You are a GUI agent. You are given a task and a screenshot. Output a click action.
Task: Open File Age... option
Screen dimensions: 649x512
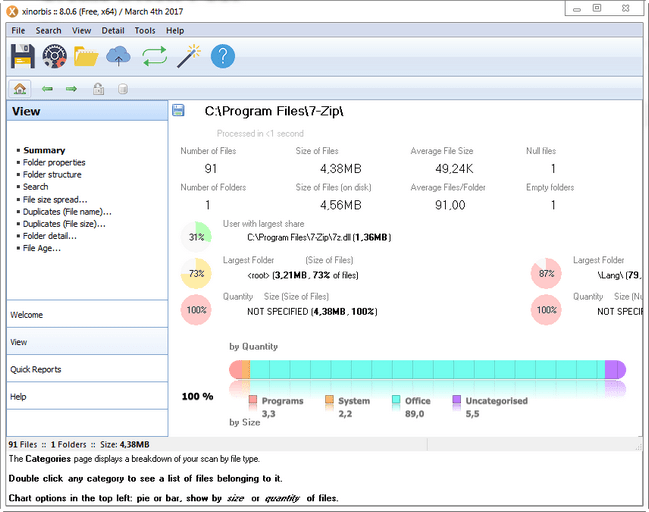42,248
